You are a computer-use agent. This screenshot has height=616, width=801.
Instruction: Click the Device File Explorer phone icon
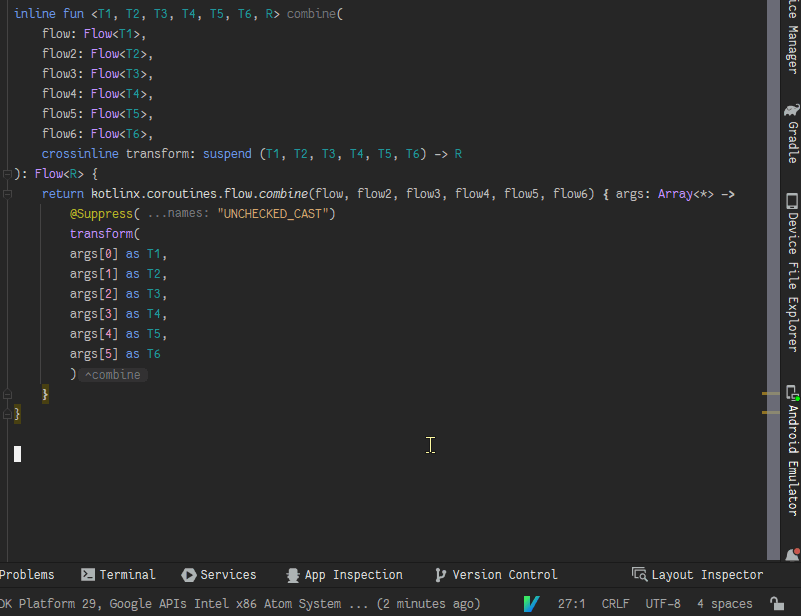pos(792,201)
